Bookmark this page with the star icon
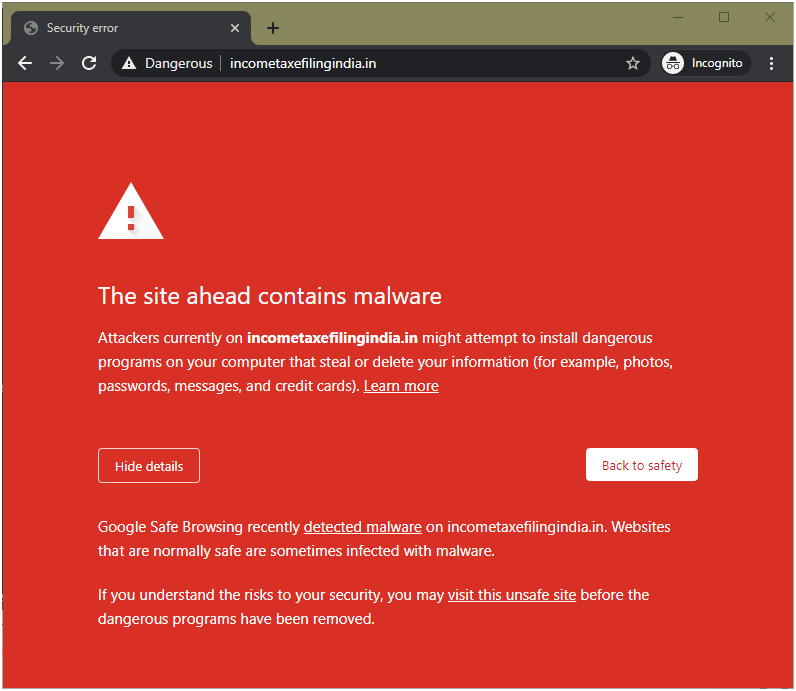The image size is (796, 691). click(633, 63)
